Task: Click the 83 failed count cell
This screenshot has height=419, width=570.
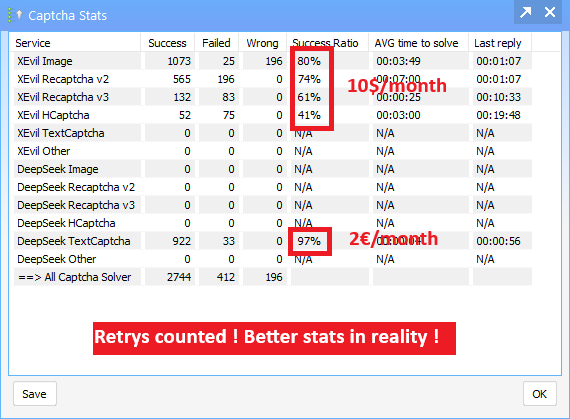Action: pos(219,97)
